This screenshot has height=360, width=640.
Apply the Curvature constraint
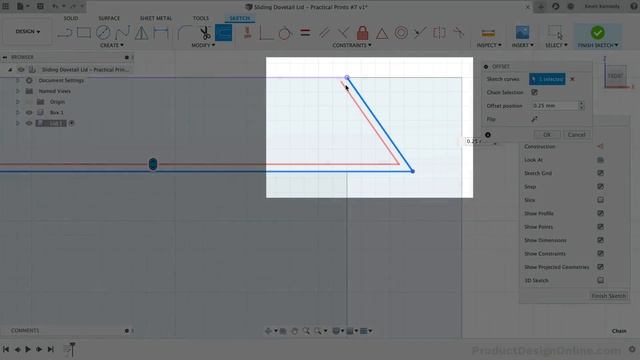[458, 33]
